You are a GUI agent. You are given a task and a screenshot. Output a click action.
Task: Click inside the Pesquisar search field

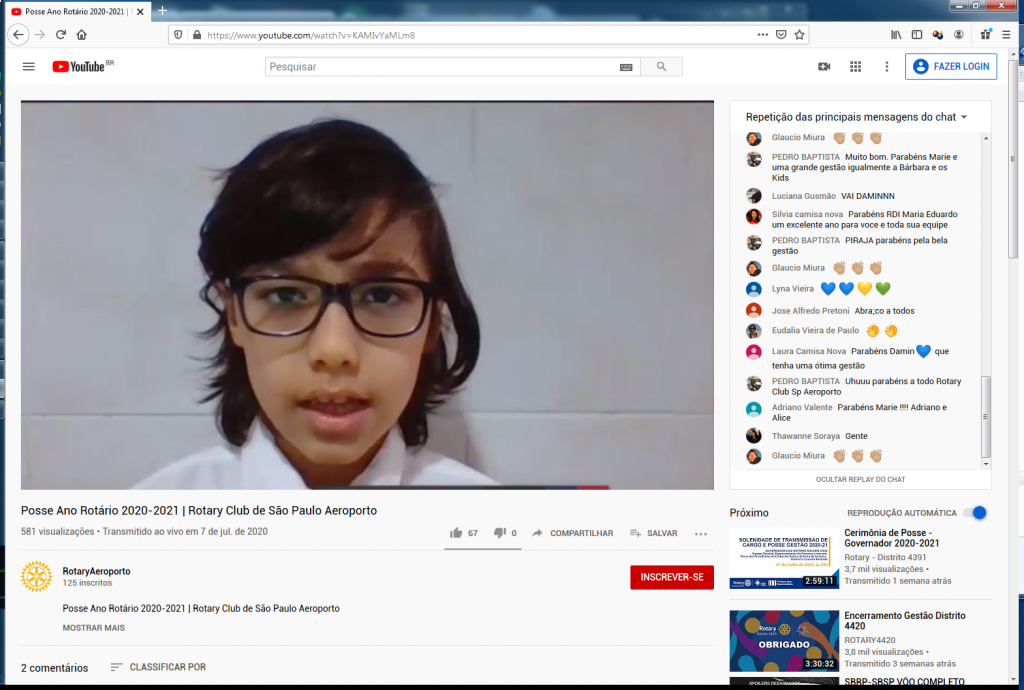pos(440,67)
